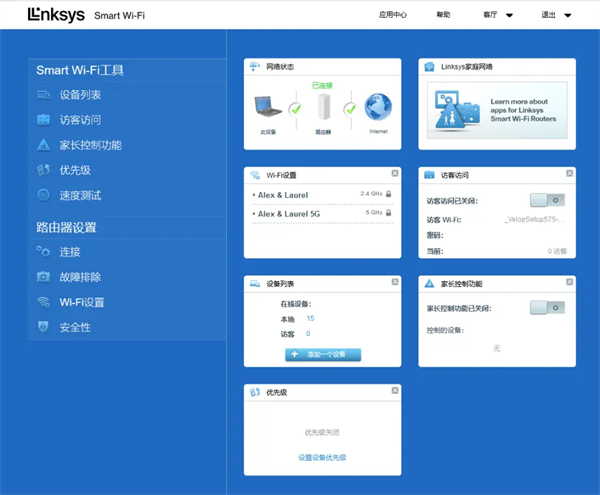Open the 客厅 dropdown in header
Viewport: 600px width, 495px height.
pyautogui.click(x=497, y=15)
